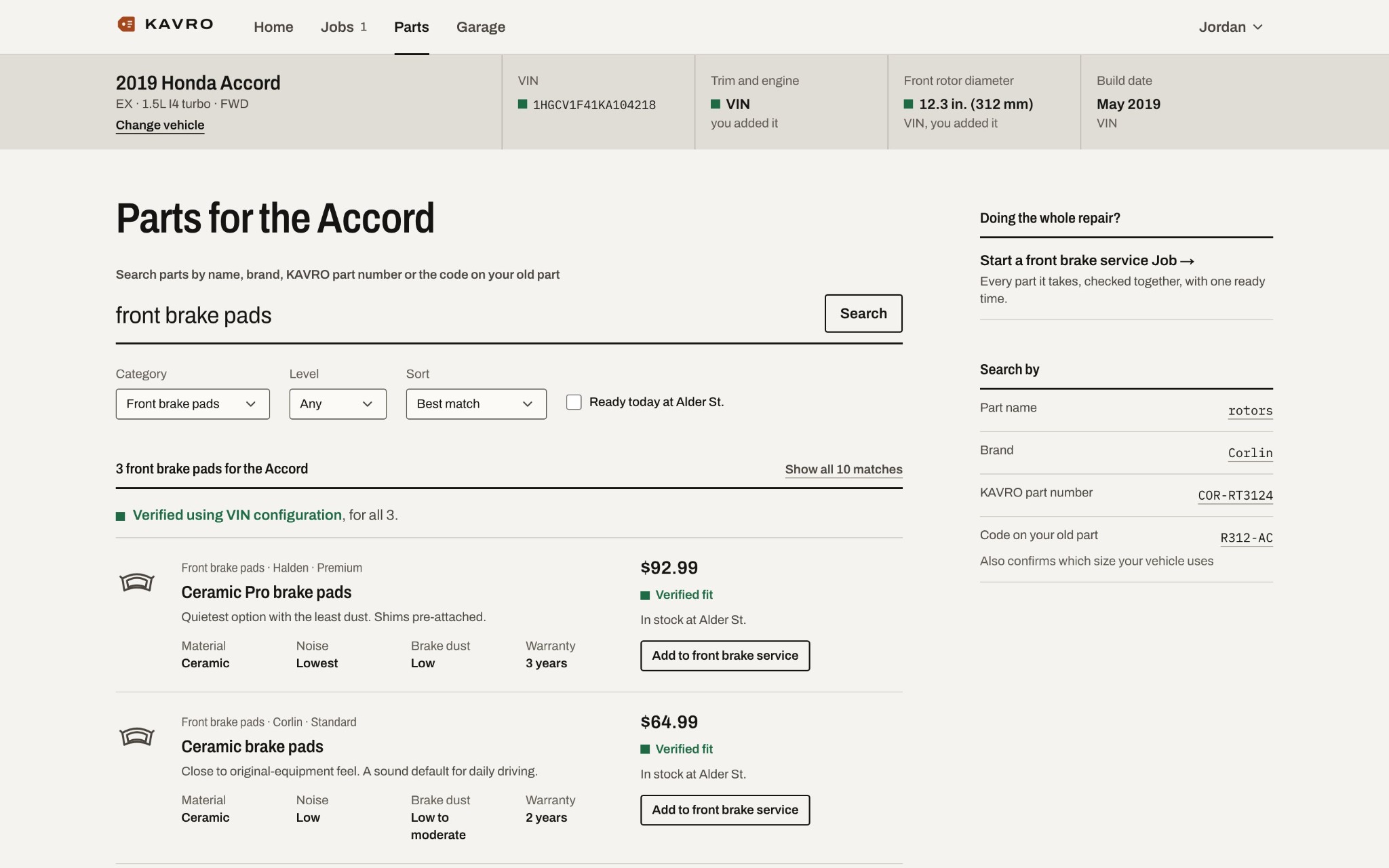
Task: Click the Search button
Action: click(863, 313)
